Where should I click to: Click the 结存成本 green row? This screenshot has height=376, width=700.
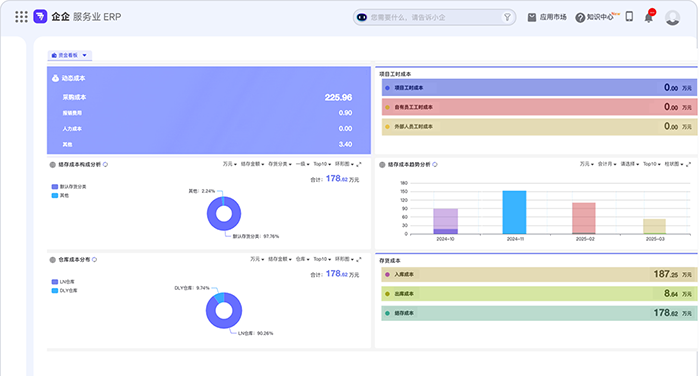pos(539,313)
